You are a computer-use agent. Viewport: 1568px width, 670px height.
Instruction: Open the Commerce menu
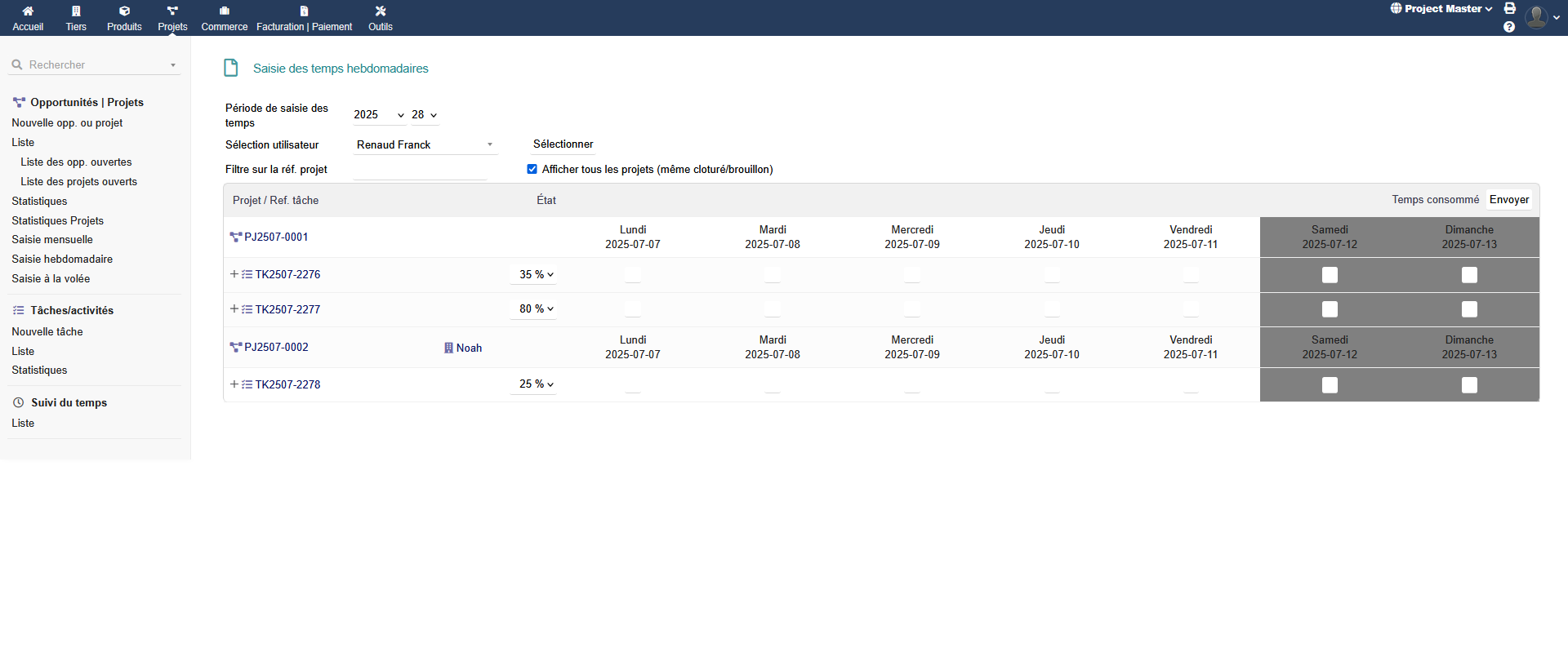pos(225,18)
